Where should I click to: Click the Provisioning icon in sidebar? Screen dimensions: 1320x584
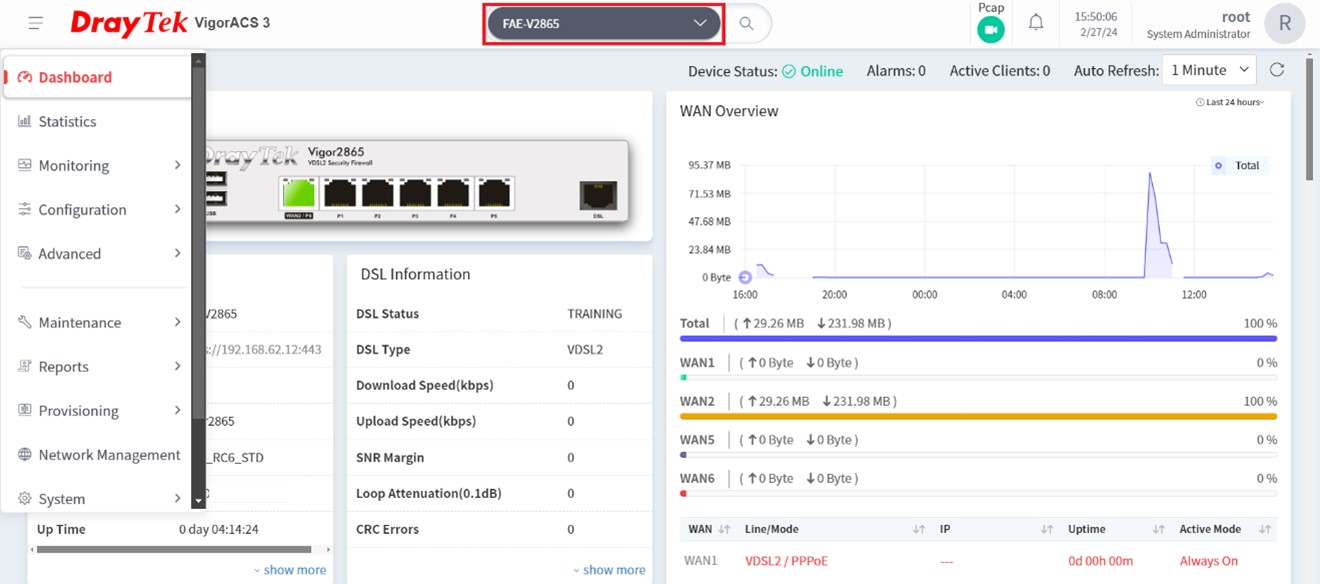pyautogui.click(x=25, y=410)
